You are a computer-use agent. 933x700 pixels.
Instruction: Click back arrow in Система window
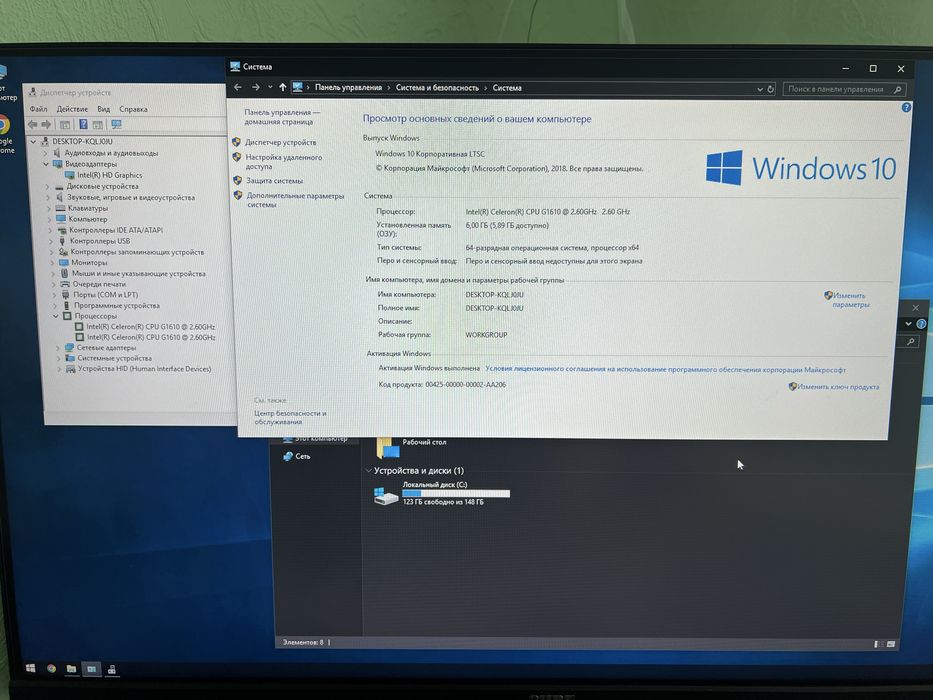[237, 87]
